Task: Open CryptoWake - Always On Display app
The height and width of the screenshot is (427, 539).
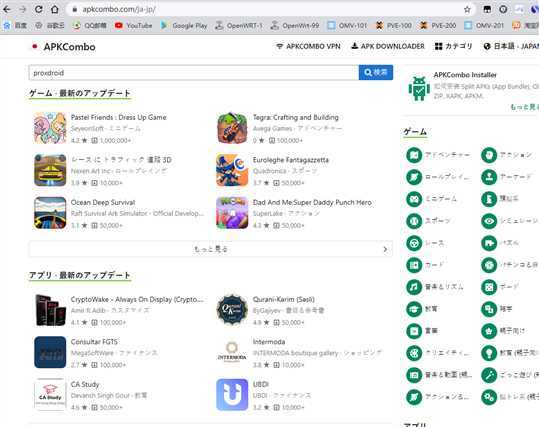Action: tap(137, 299)
